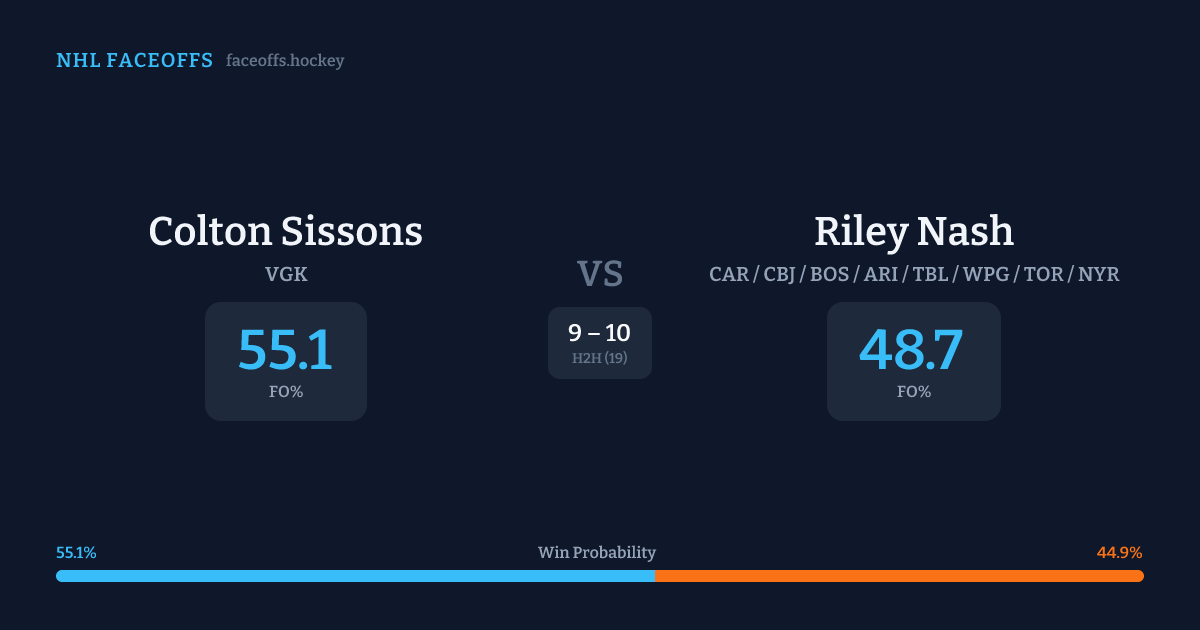Screen dimensions: 1200x630
Task: Select the Win Probability label
Action: point(597,553)
